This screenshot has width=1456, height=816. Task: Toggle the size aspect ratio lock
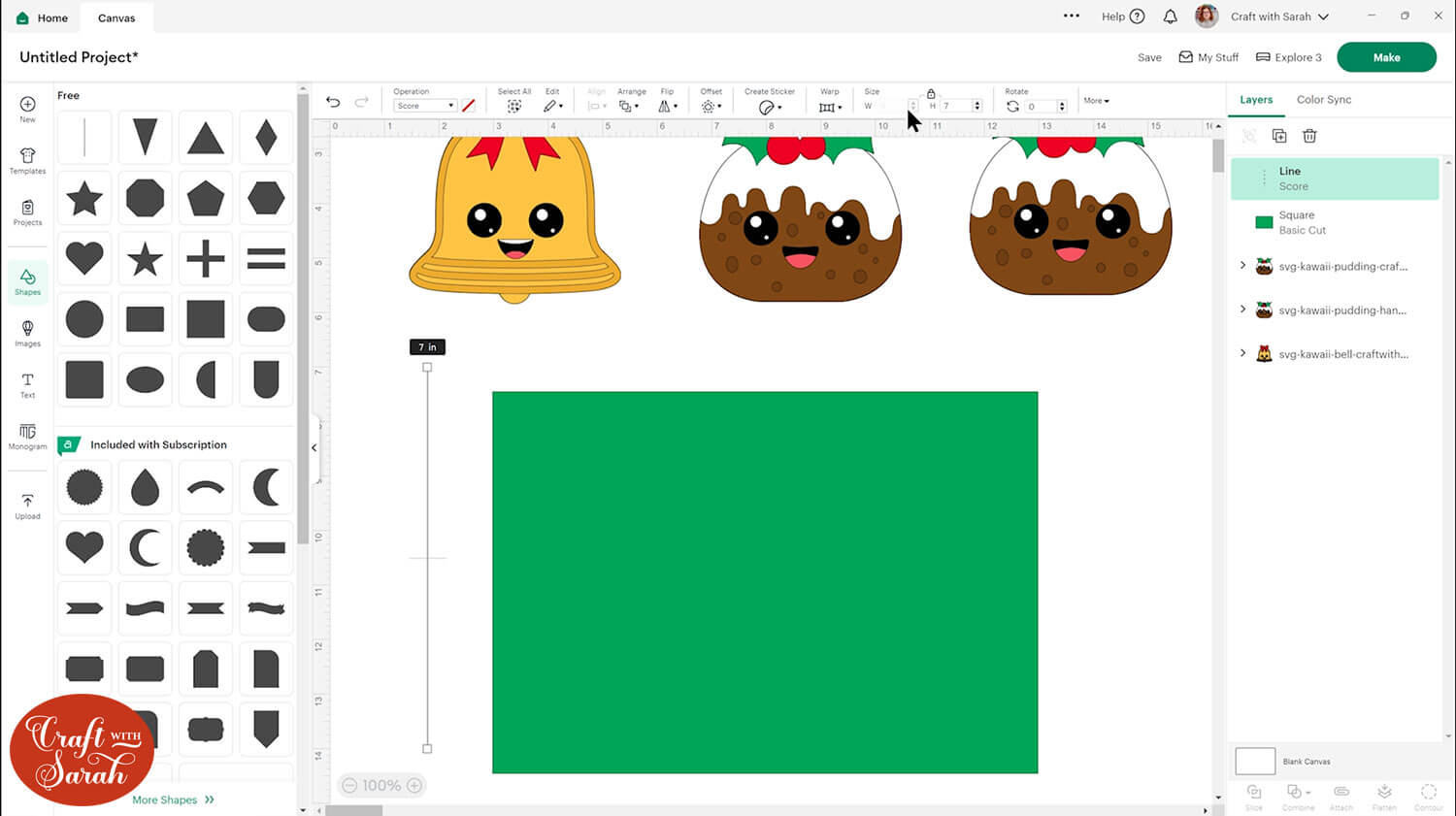tap(931, 94)
